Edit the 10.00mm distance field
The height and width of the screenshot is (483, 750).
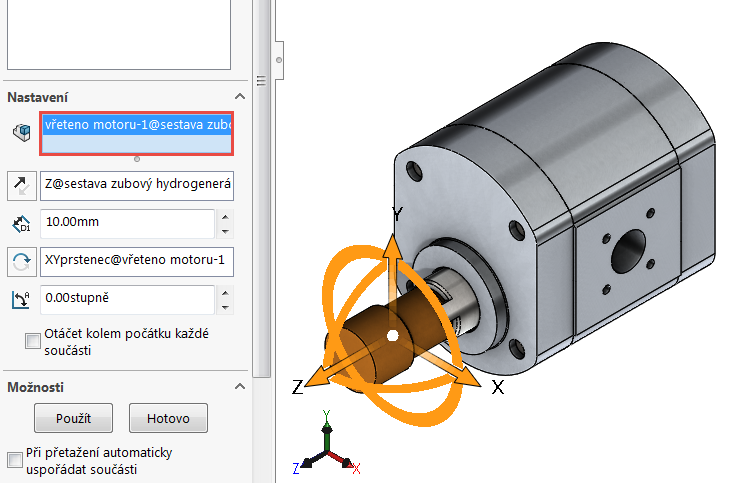[x=127, y=223]
